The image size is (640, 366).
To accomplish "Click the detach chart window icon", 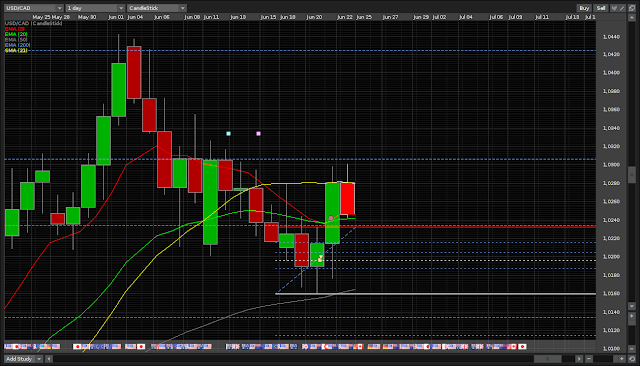I will [x=632, y=8].
